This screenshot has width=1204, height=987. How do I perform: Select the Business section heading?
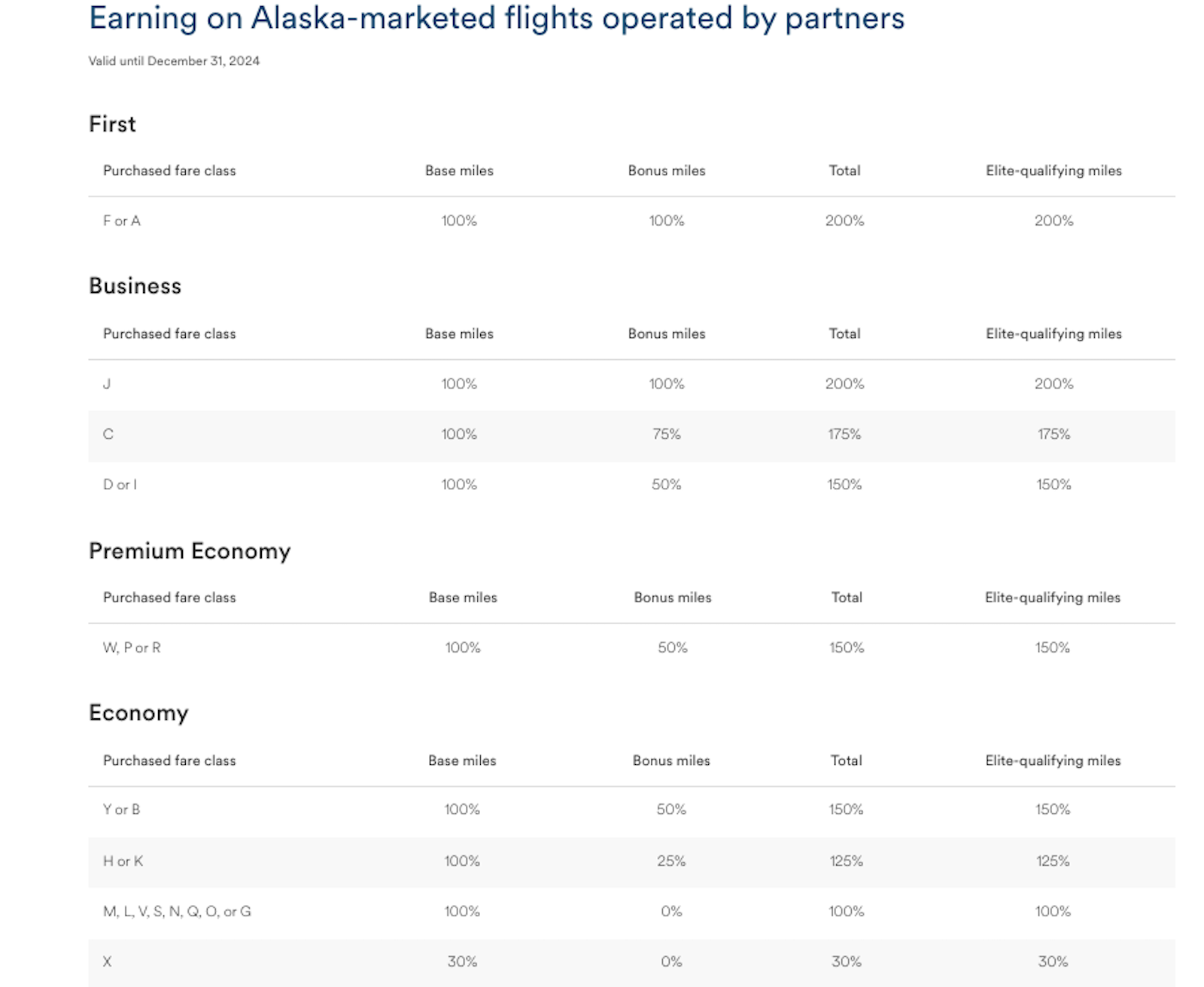(x=135, y=286)
